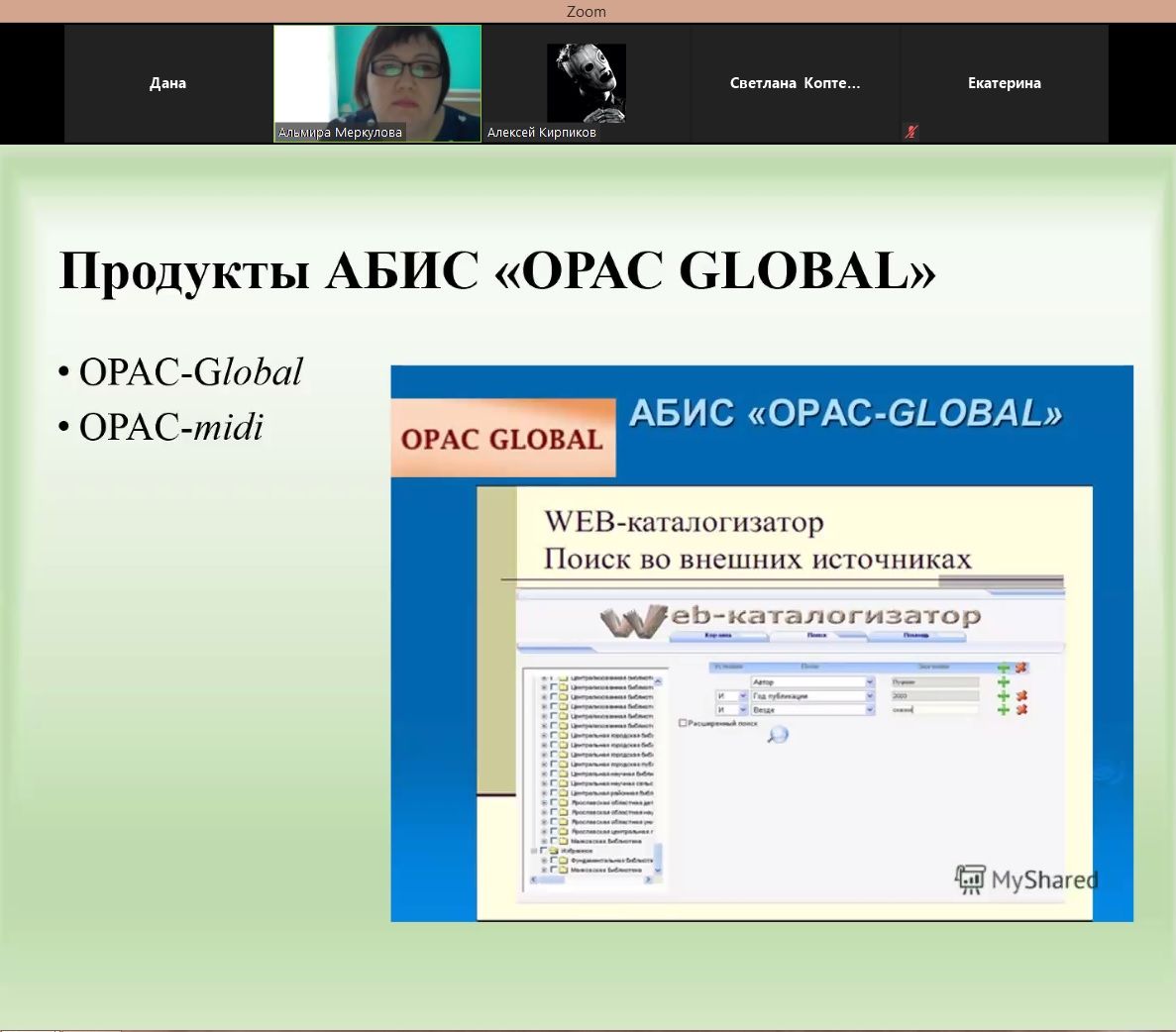The width and height of the screenshot is (1176, 1032).
Task: Click the Поиск во внешних источниках line
Action: click(758, 559)
